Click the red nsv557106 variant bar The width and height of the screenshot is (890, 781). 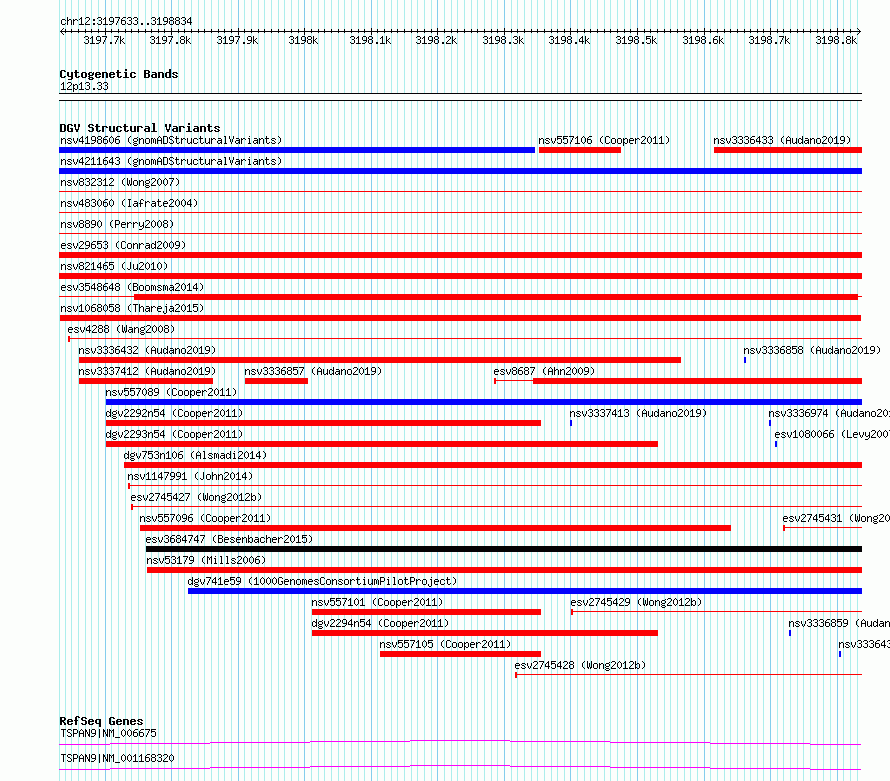(580, 150)
